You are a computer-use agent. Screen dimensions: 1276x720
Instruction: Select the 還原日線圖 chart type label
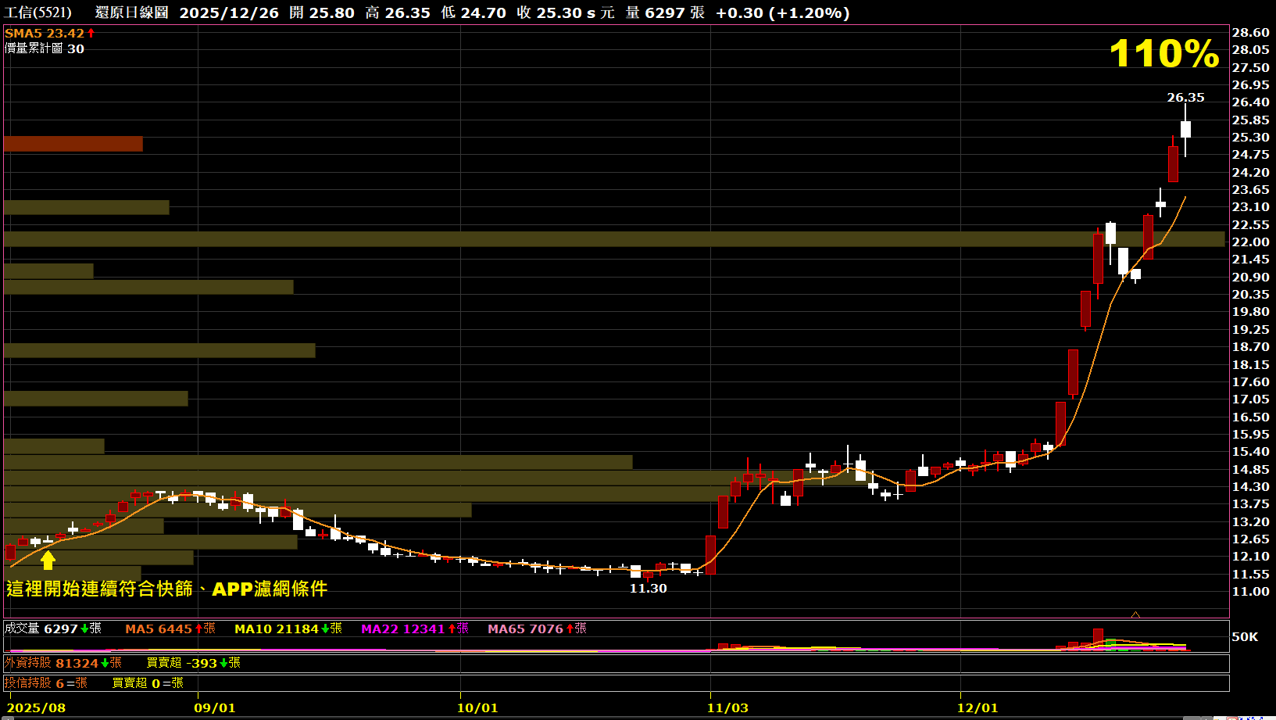(x=132, y=13)
